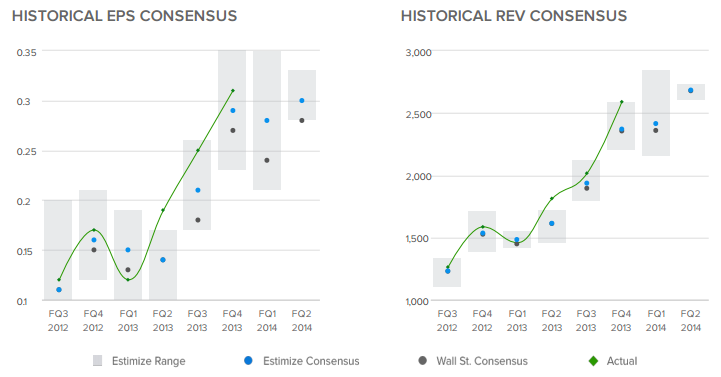This screenshot has height=377, width=721.
Task: Select EPS actual point for FQ4 2013
Action: [x=233, y=91]
